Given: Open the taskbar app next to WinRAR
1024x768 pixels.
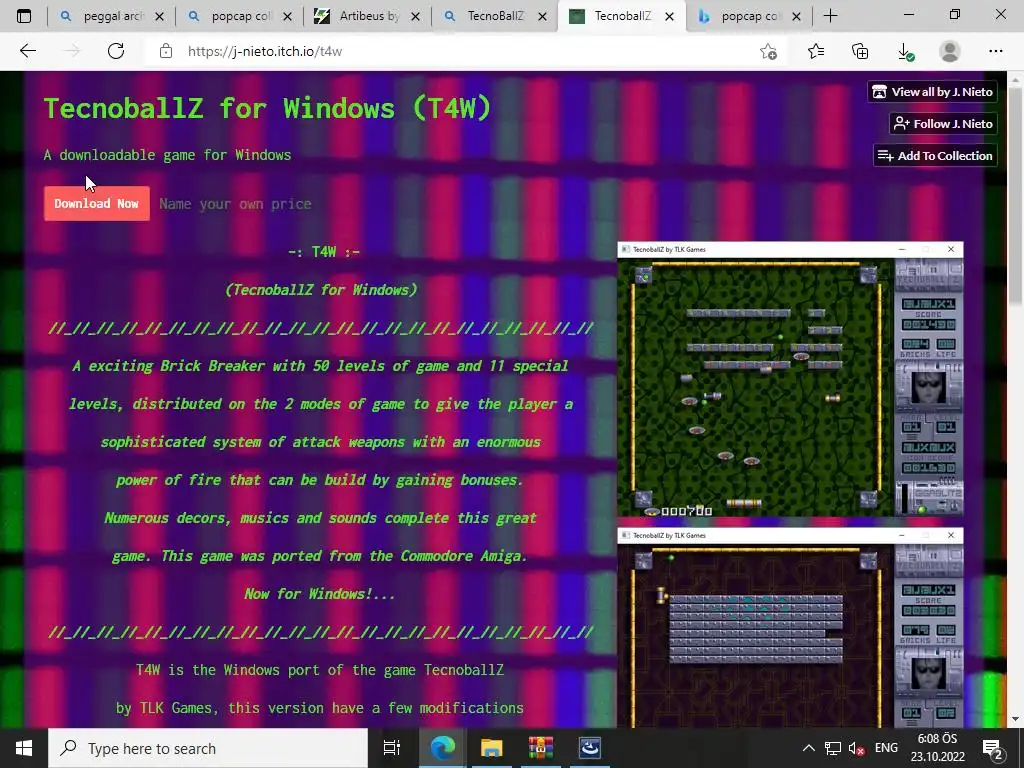Looking at the screenshot, I should [x=590, y=748].
